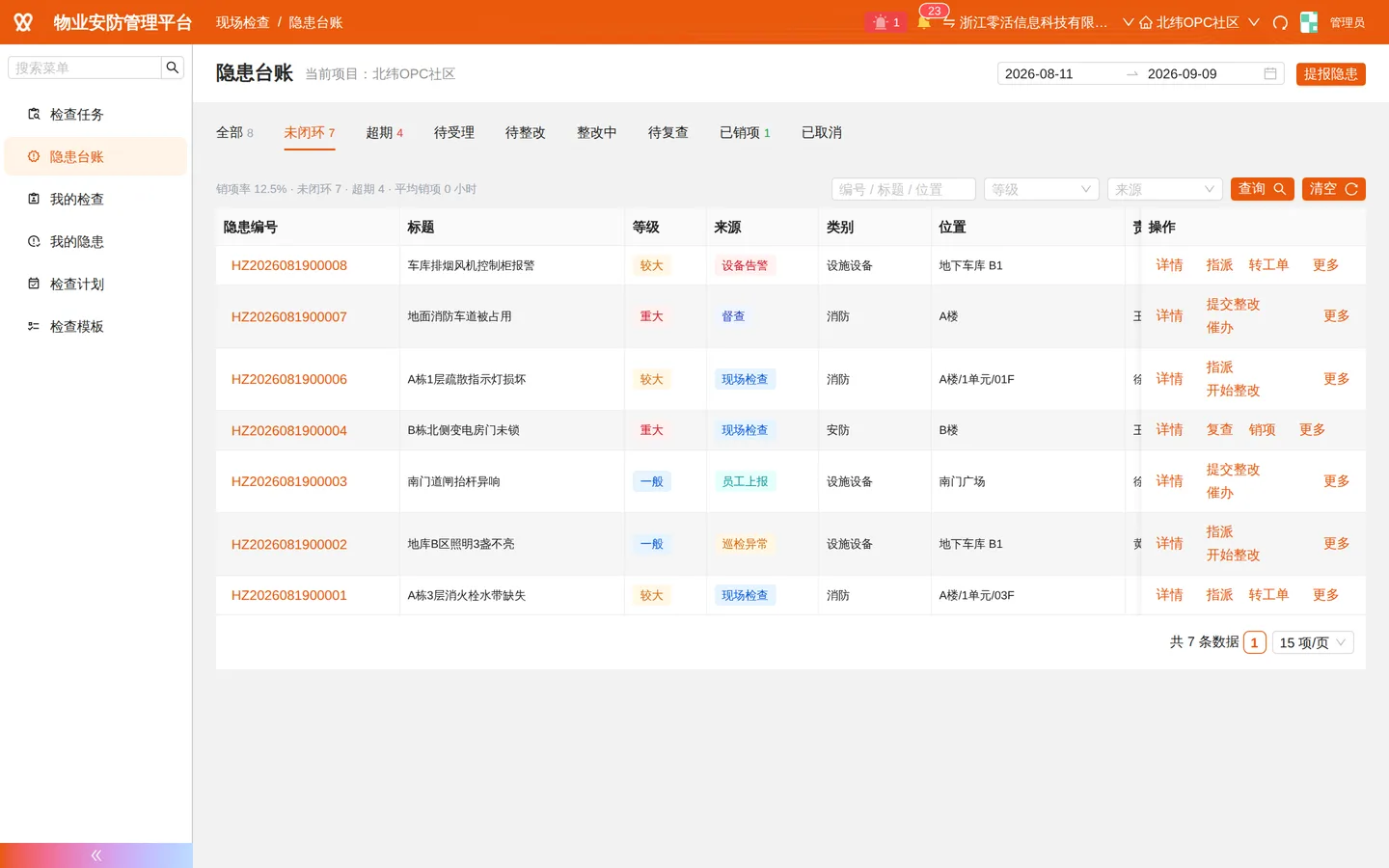The image size is (1389, 868).
Task: Open the 等级 filter dropdown
Action: (1042, 189)
